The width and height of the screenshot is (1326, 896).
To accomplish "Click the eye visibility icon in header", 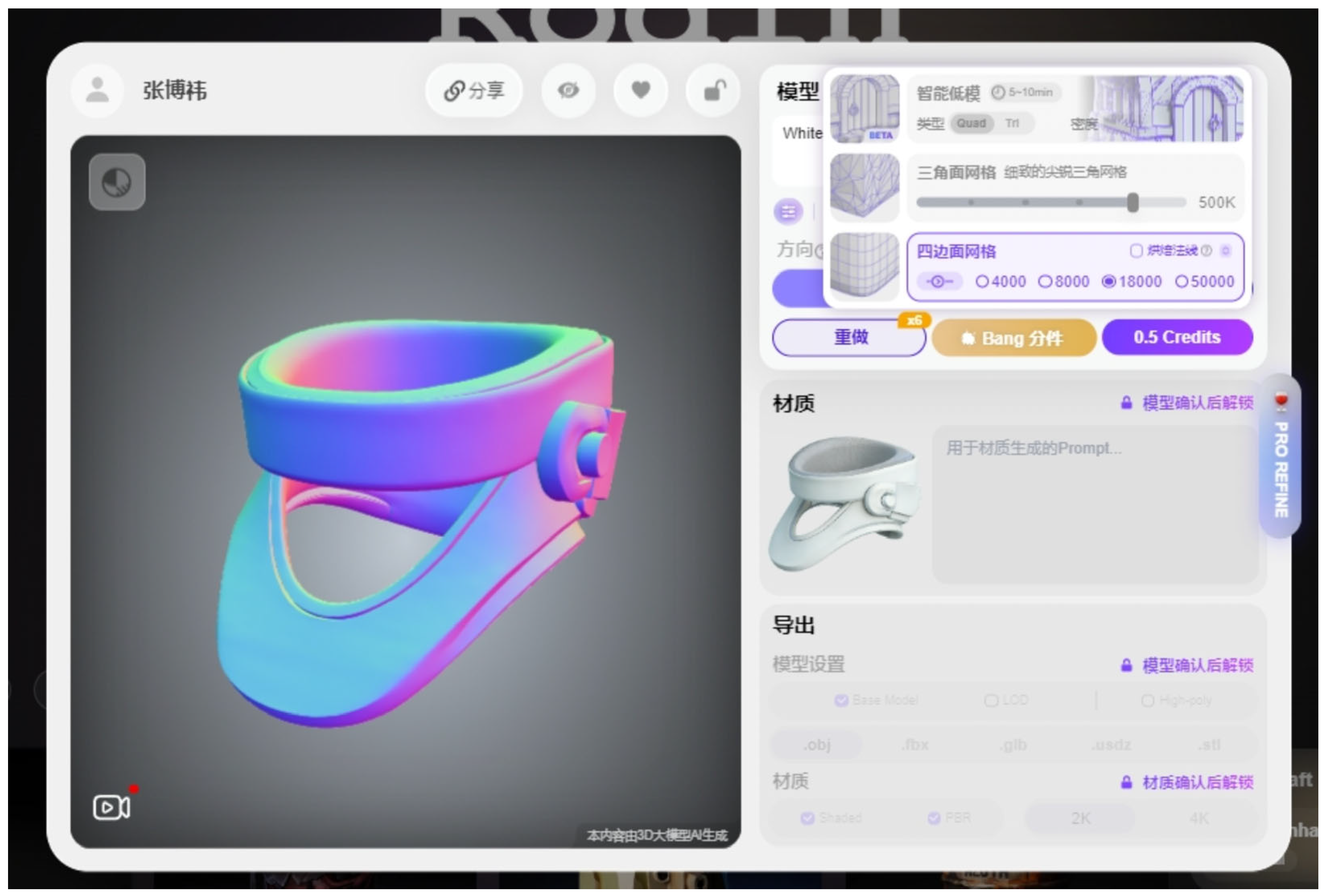I will 568,90.
